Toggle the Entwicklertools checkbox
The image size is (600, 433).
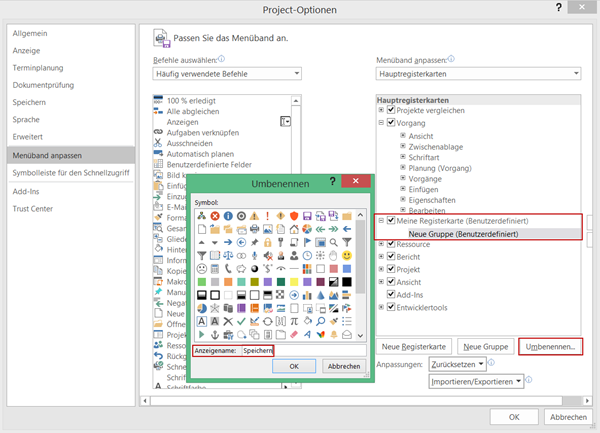[x=391, y=308]
